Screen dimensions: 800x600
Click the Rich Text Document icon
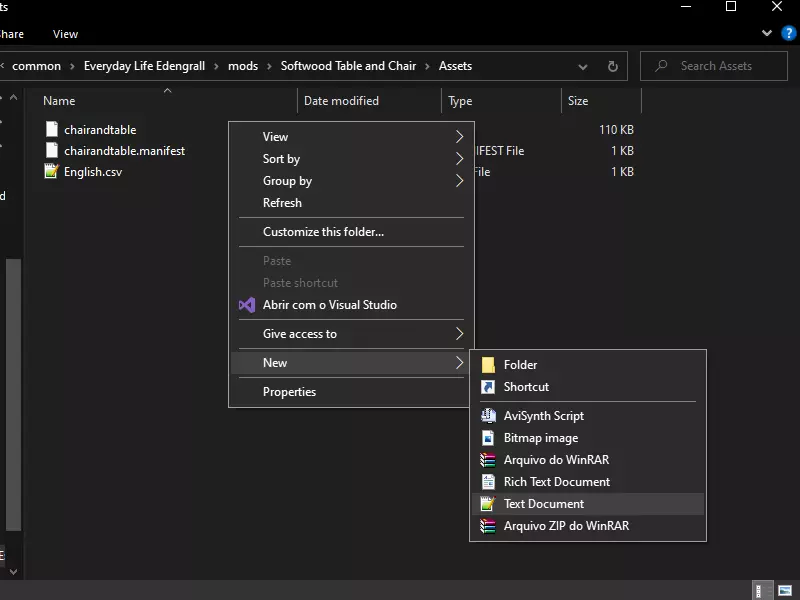488,482
